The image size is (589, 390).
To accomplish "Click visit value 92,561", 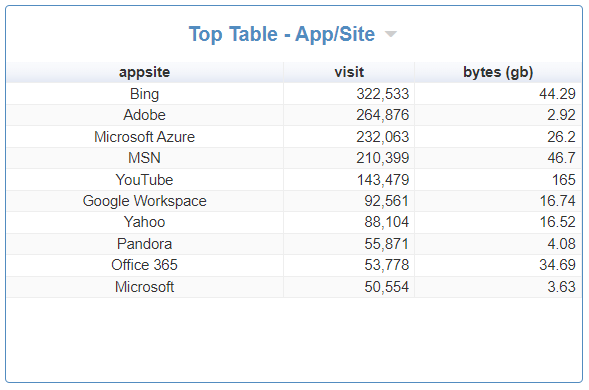I will (x=386, y=201).
